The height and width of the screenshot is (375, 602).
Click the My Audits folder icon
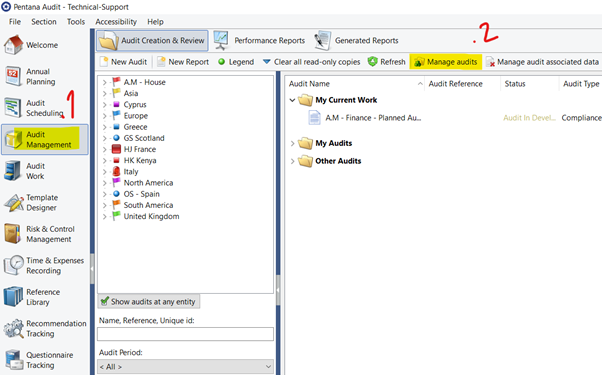(306, 143)
